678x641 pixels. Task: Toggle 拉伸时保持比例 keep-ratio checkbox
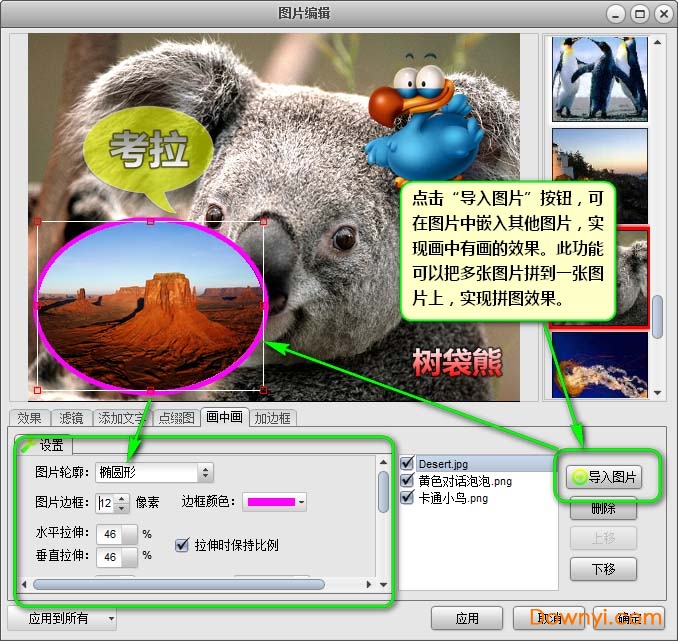point(182,545)
